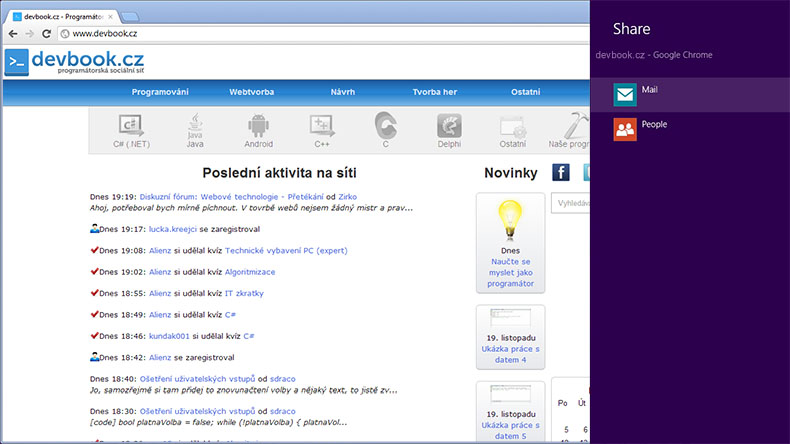790x444 pixels.
Task: Share via People in the Share panel
Action: tap(690, 129)
